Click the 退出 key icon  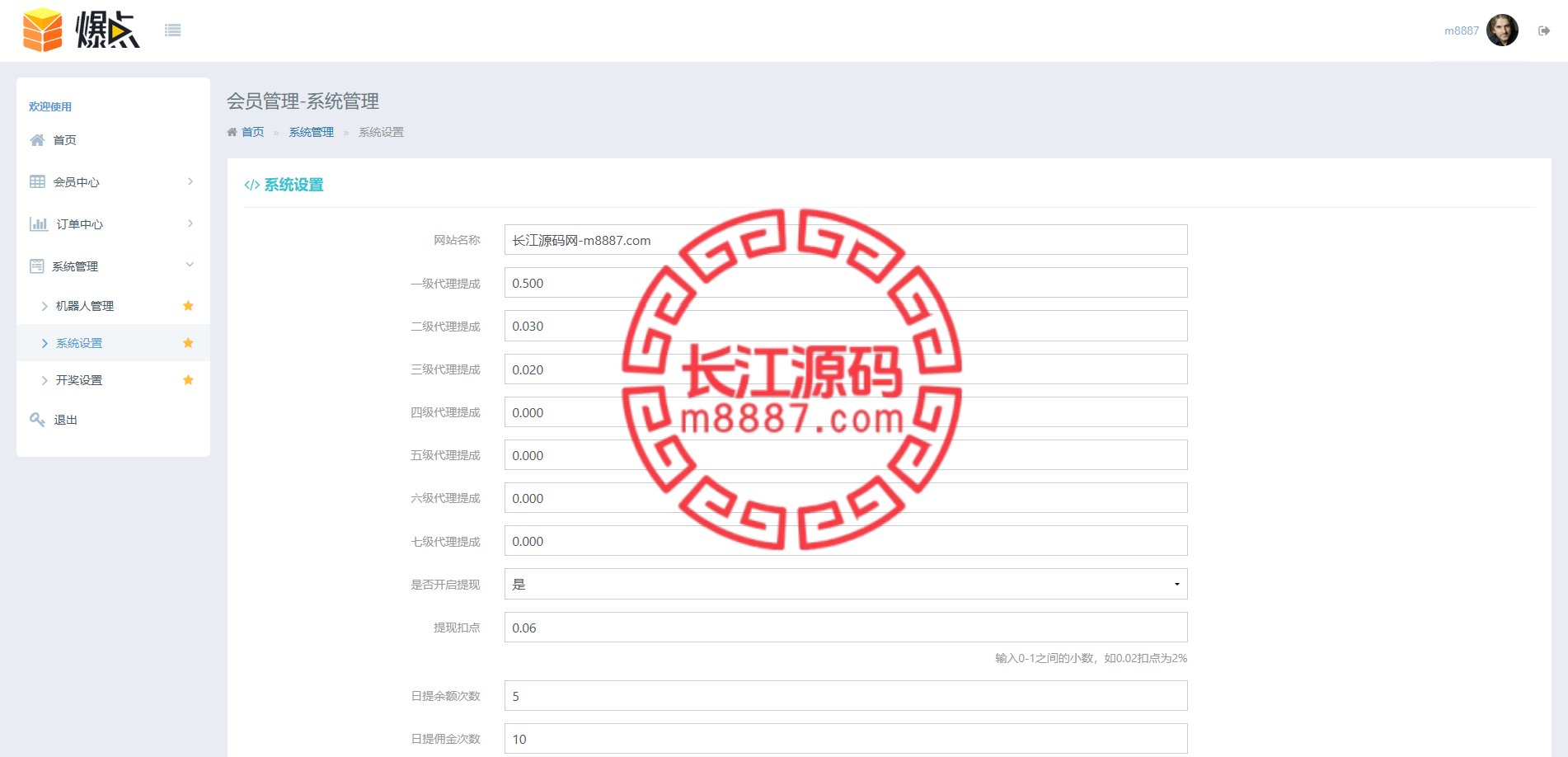pyautogui.click(x=37, y=420)
